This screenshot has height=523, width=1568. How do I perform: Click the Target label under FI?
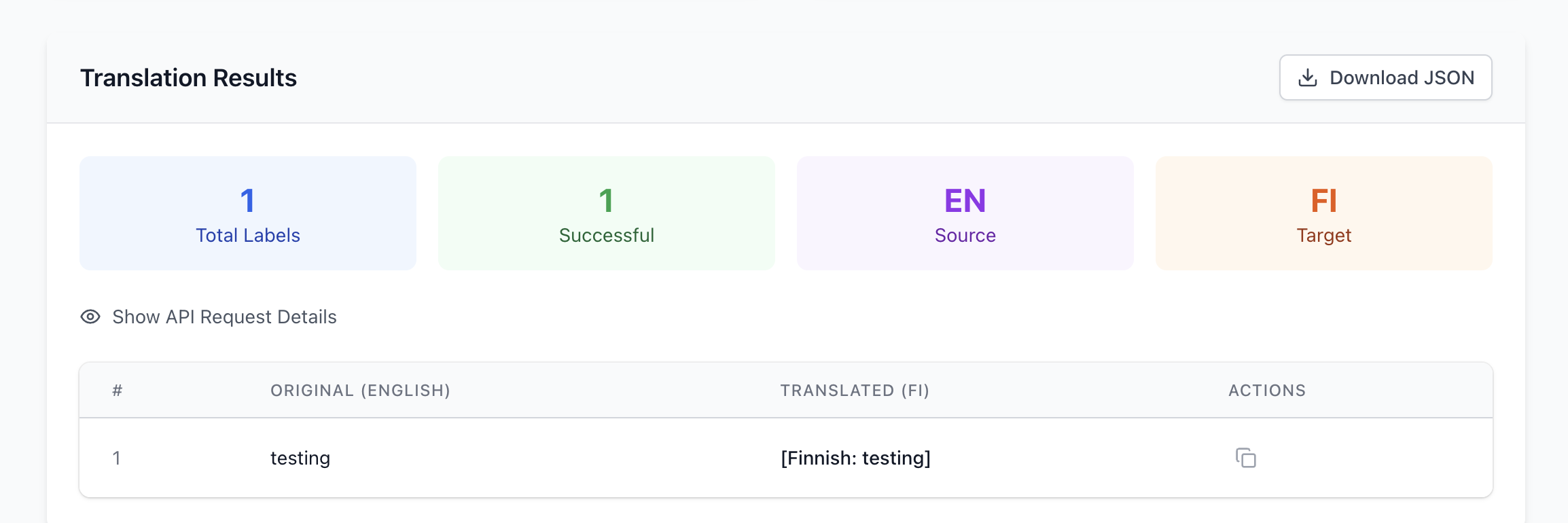click(x=1323, y=235)
